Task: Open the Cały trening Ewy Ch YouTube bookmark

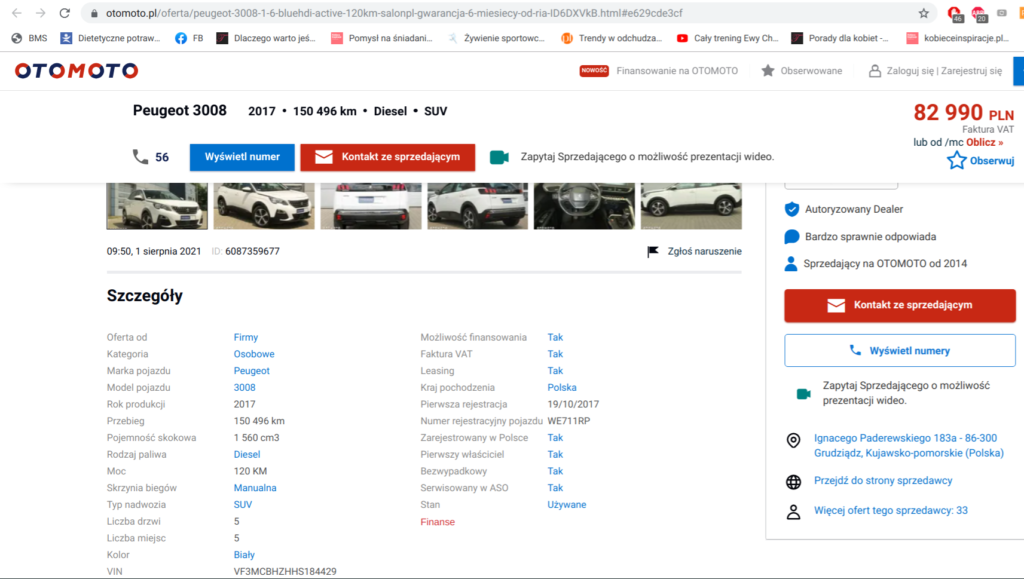Action: coord(728,39)
